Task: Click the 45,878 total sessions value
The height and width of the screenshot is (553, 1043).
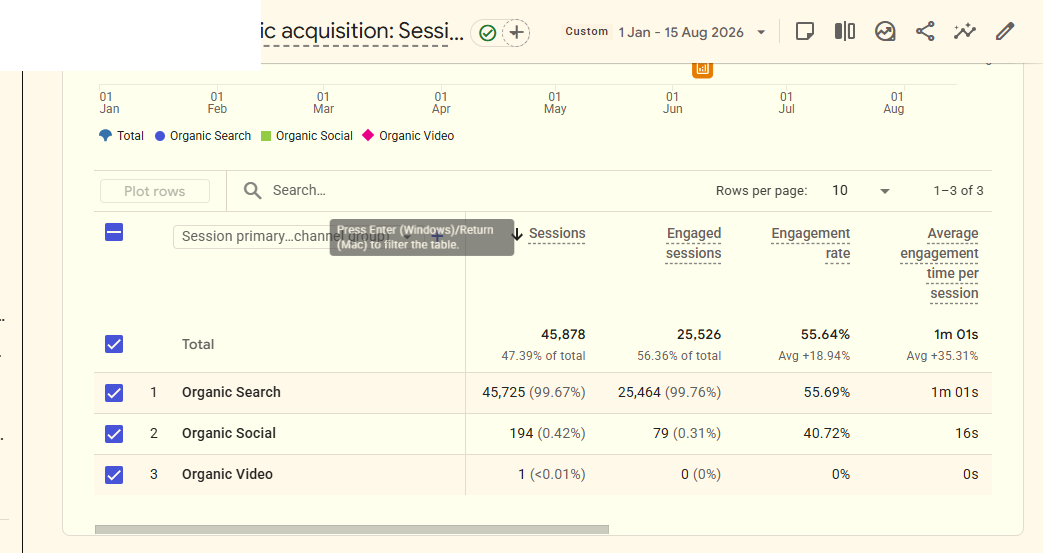Action: click(563, 335)
